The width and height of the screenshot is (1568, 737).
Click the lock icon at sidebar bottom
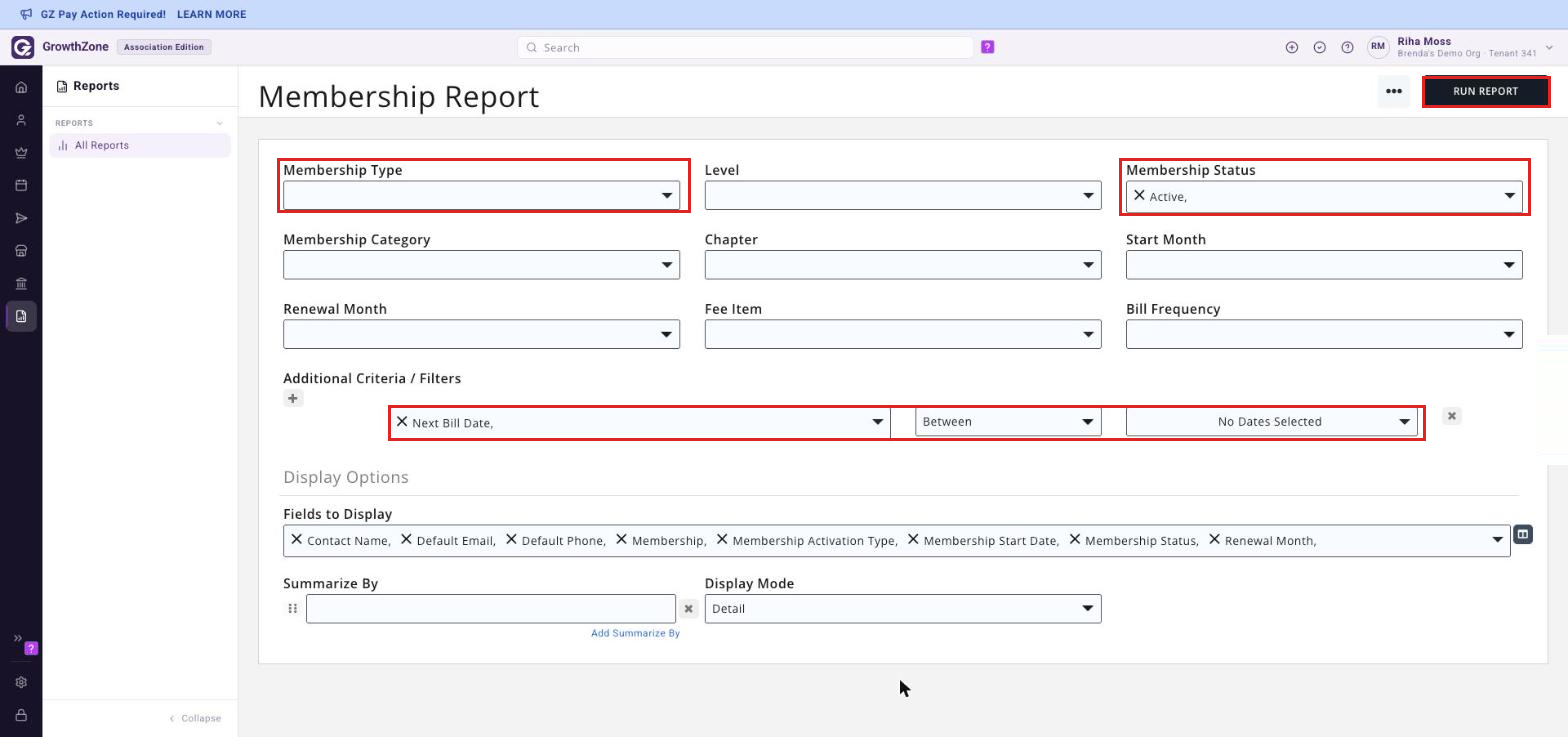click(x=21, y=715)
